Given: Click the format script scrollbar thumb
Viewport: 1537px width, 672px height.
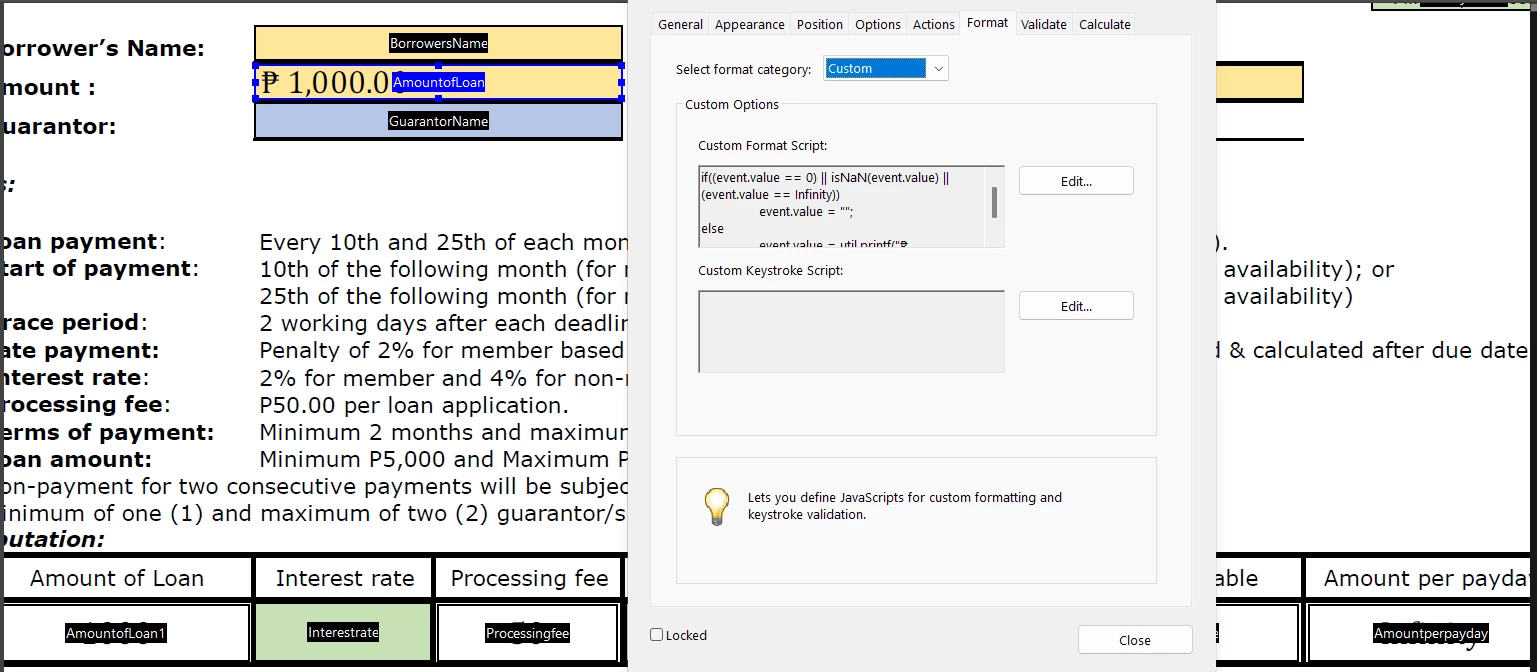Looking at the screenshot, I should (x=994, y=202).
